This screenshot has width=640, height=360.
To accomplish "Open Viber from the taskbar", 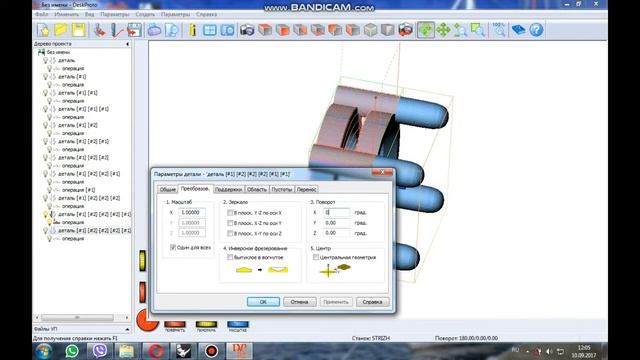I will click(x=100, y=351).
